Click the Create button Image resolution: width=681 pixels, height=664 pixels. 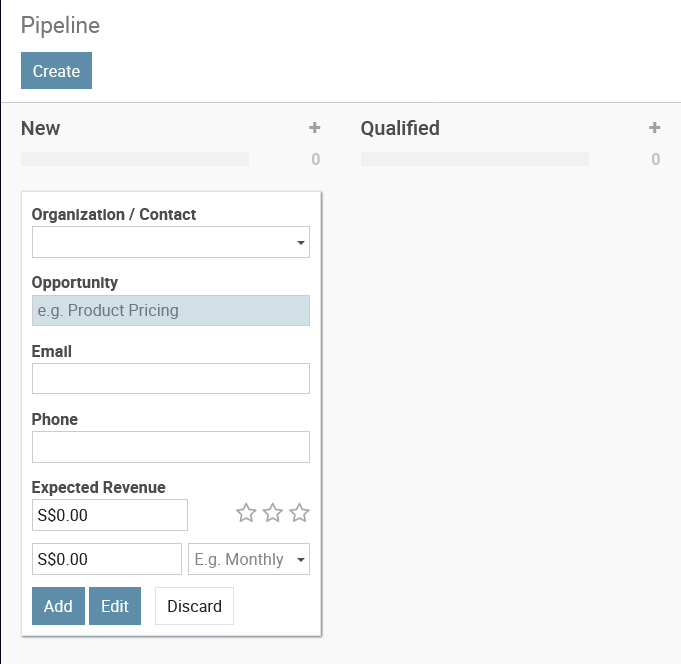click(x=56, y=71)
